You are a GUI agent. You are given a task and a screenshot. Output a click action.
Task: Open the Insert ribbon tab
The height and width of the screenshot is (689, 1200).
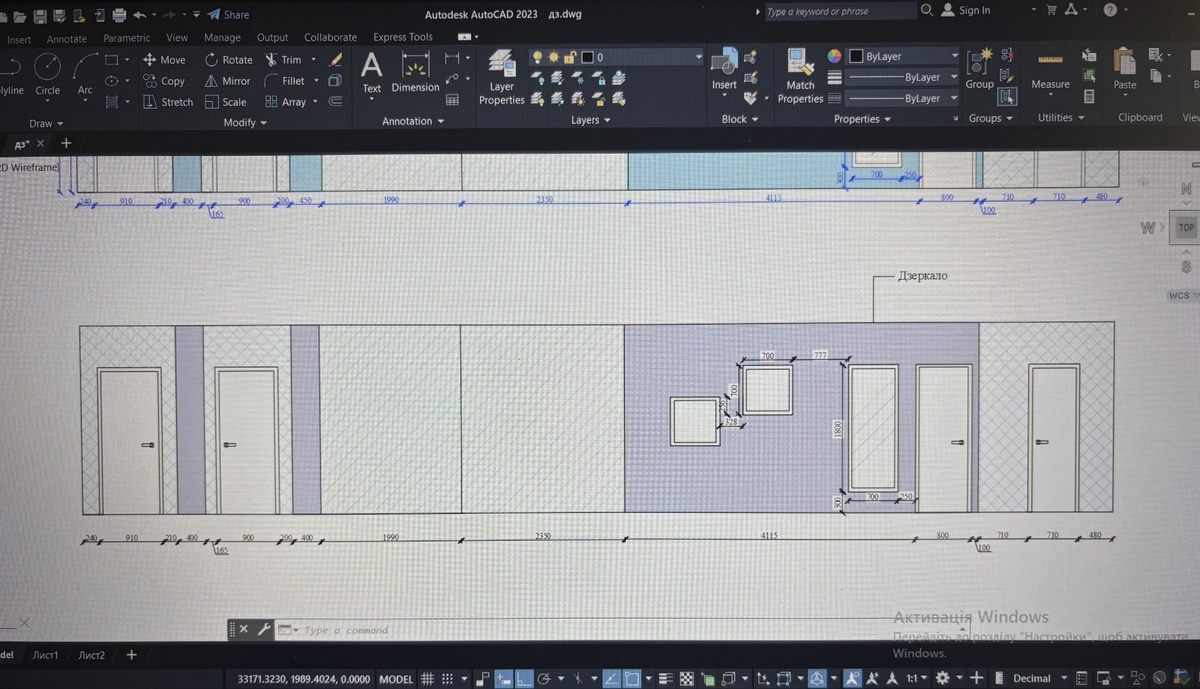[x=19, y=40]
